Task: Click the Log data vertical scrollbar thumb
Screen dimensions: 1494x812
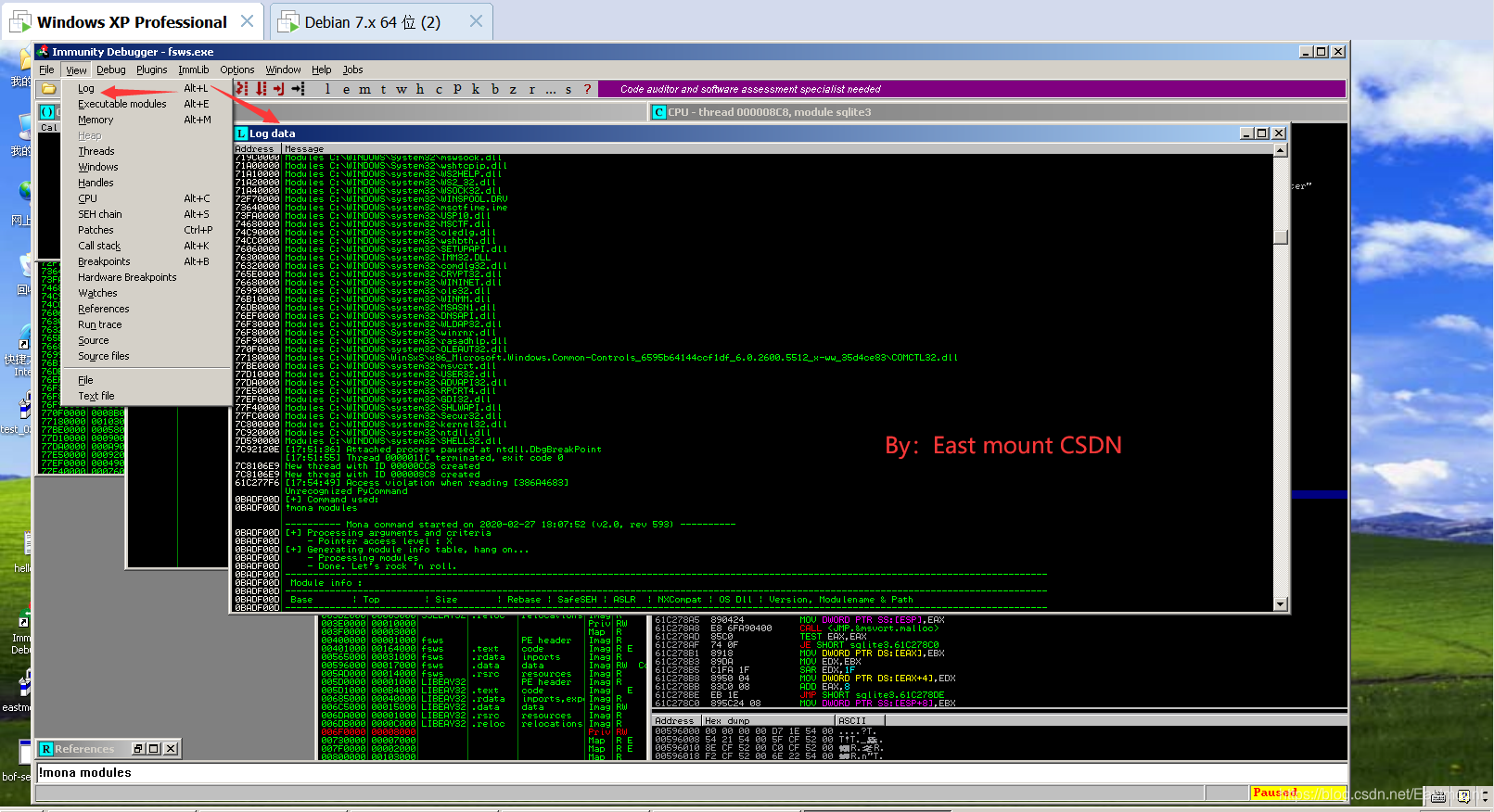Action: tap(1281, 236)
